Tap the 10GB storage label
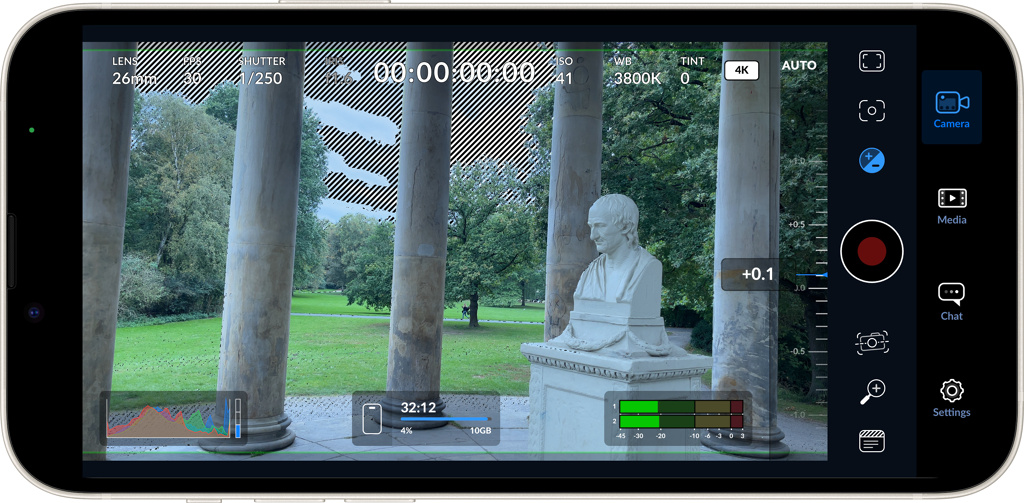The height and width of the screenshot is (503, 1024). 481,431
